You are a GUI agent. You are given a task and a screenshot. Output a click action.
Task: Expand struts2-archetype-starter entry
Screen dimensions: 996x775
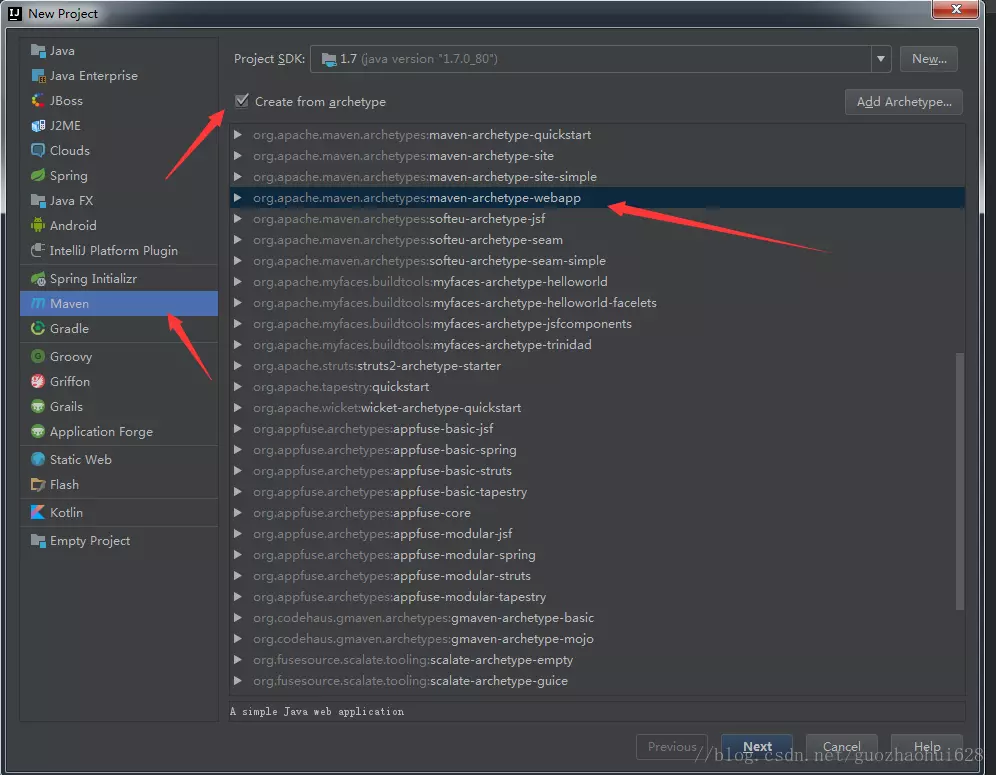[238, 366]
